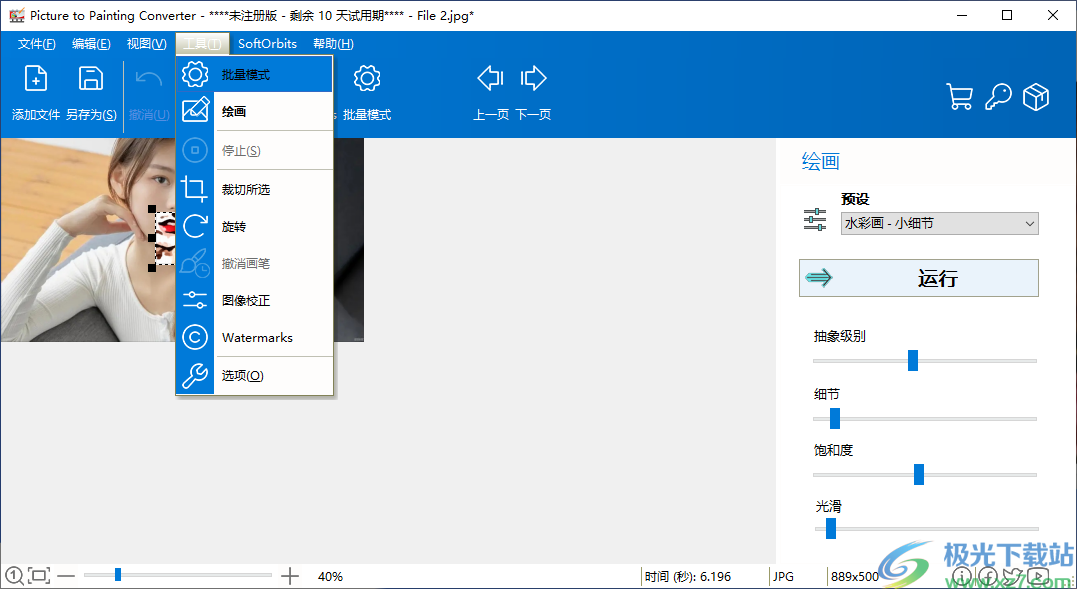Click the preset sliders icon beside 预设

pyautogui.click(x=815, y=220)
